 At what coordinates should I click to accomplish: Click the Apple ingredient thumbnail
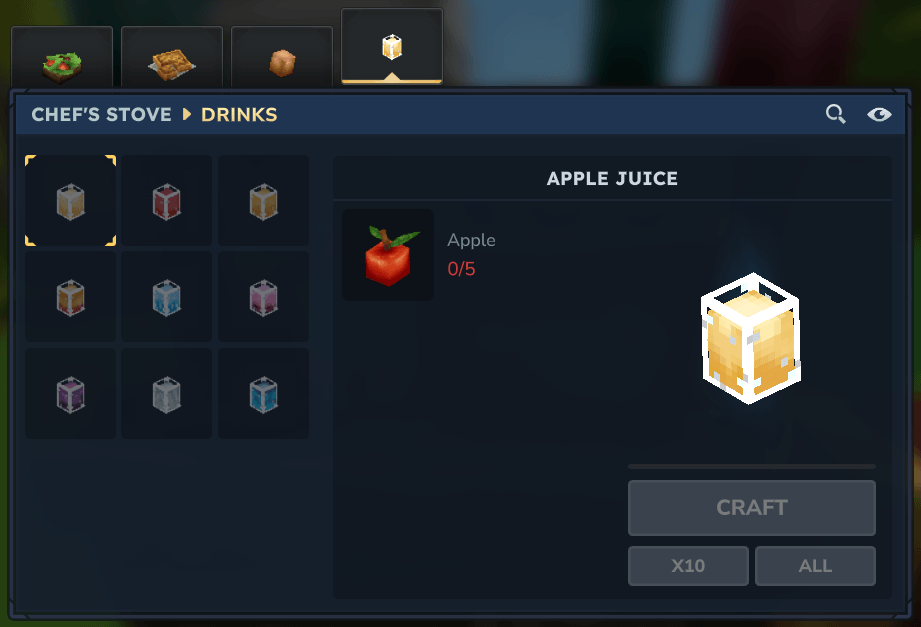tap(388, 255)
